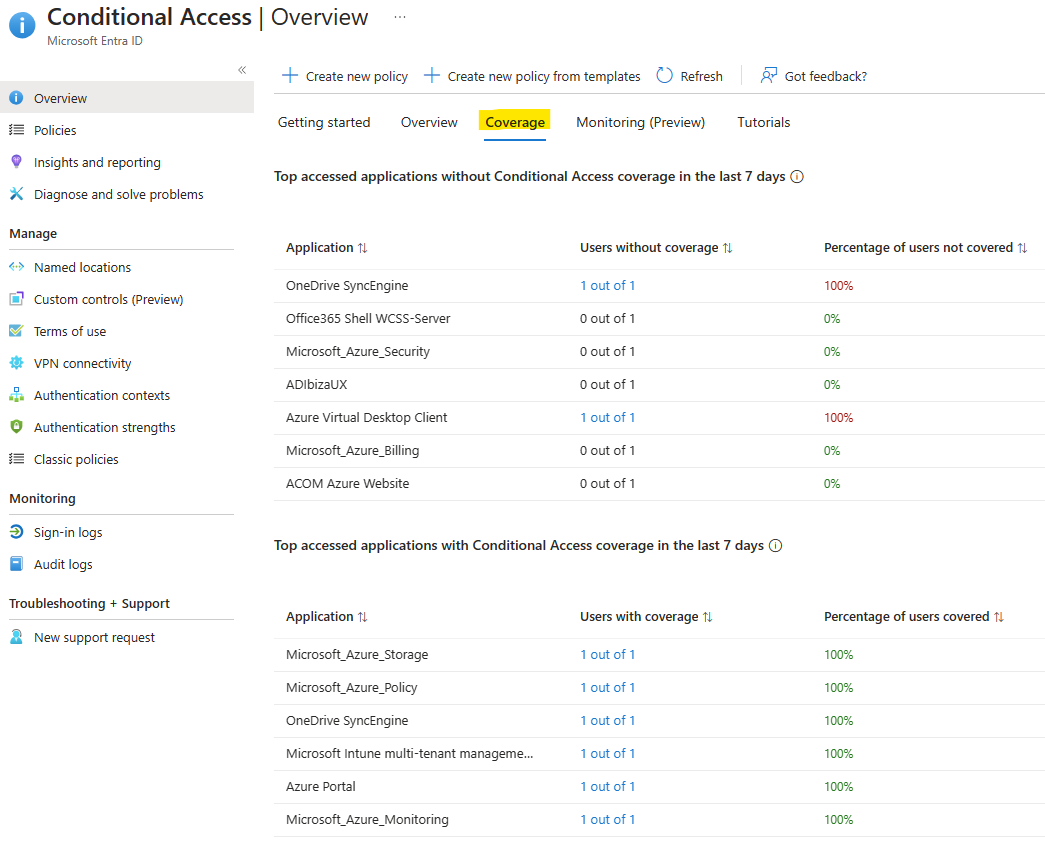
Task: Select the Microsoft_Azure_Security row name
Action: point(358,352)
